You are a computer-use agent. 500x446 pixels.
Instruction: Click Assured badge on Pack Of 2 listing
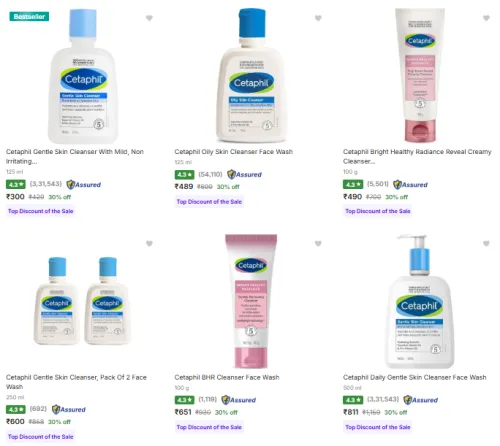pyautogui.click(x=69, y=409)
